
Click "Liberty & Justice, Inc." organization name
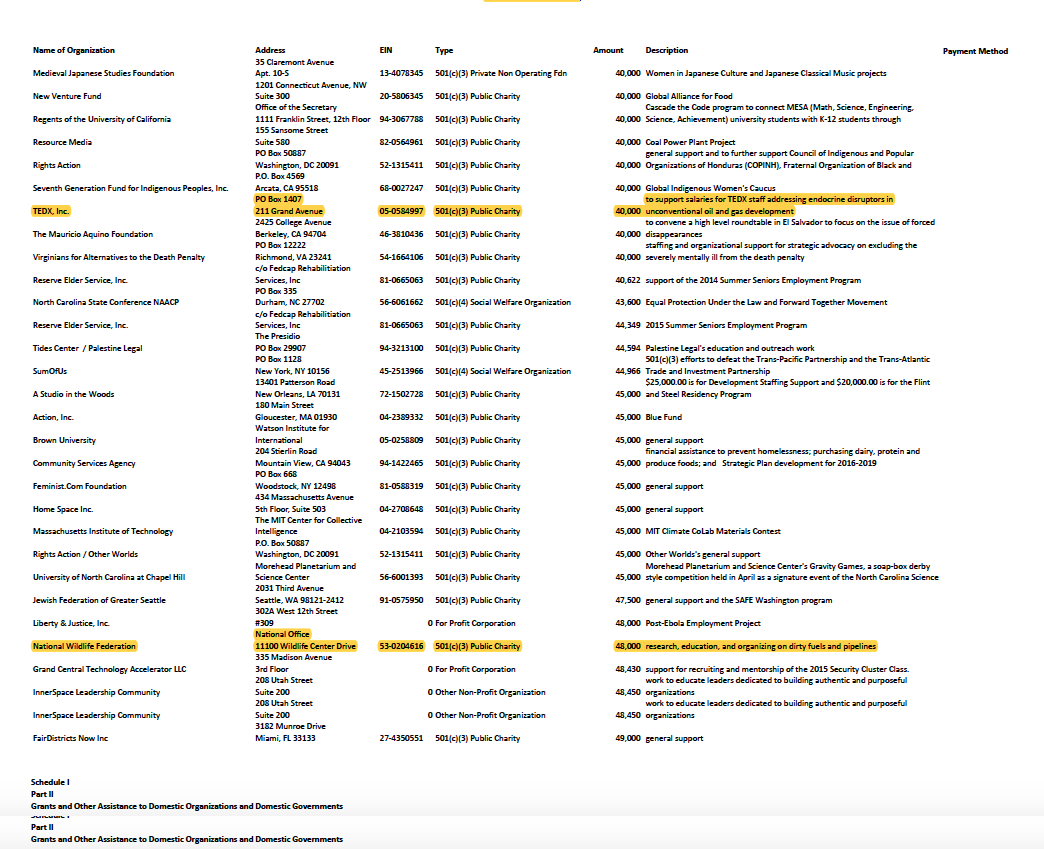[71, 623]
